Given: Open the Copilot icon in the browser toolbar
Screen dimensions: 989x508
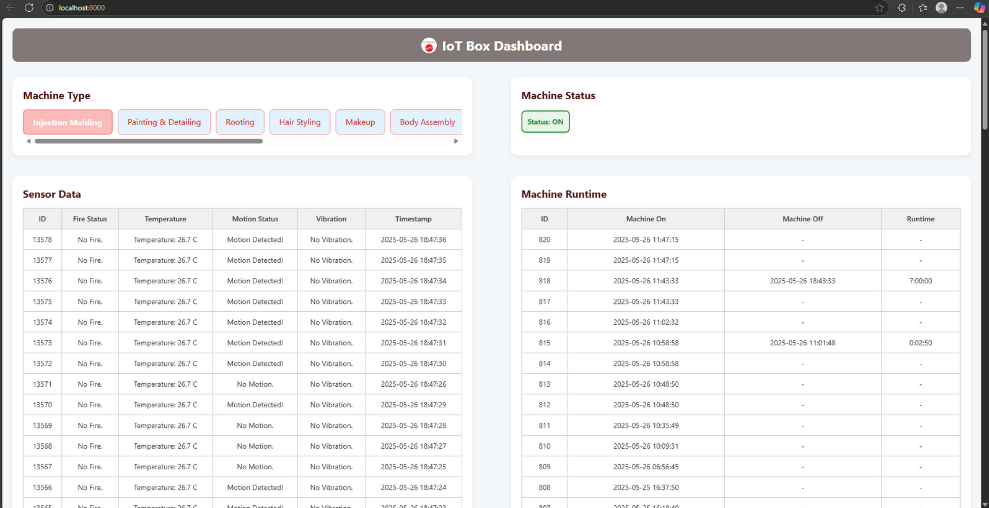Looking at the screenshot, I should tap(978, 7).
